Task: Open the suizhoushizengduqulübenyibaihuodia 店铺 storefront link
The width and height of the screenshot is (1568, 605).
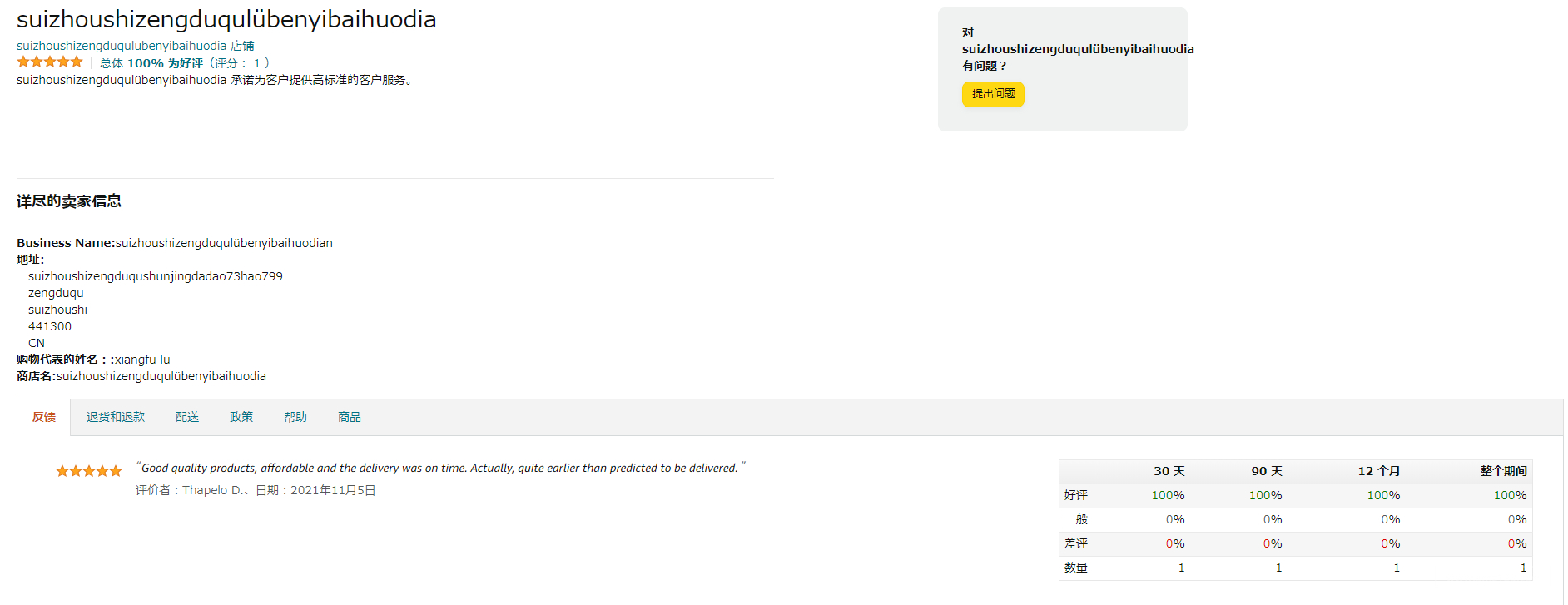Action: point(136,46)
